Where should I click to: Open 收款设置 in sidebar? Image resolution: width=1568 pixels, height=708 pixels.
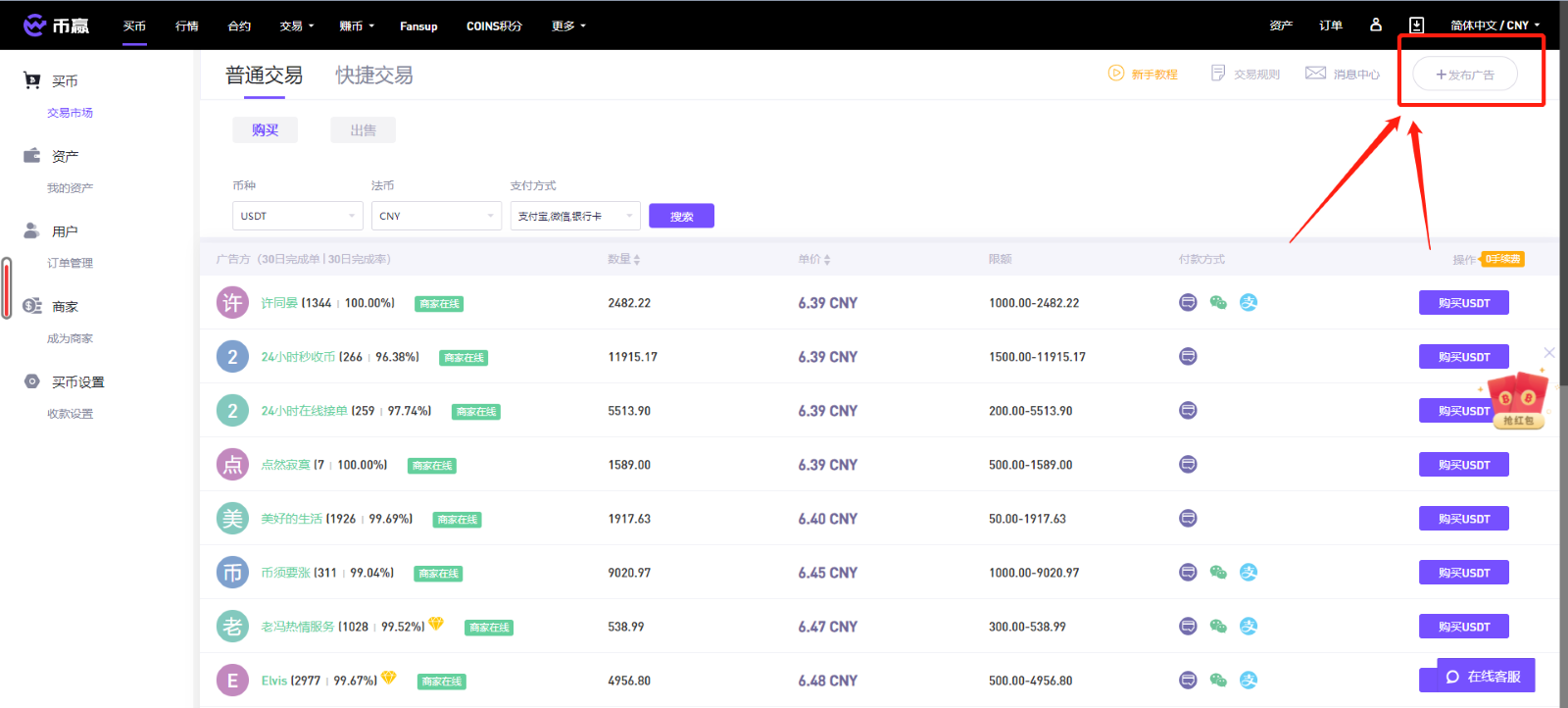coord(71,414)
